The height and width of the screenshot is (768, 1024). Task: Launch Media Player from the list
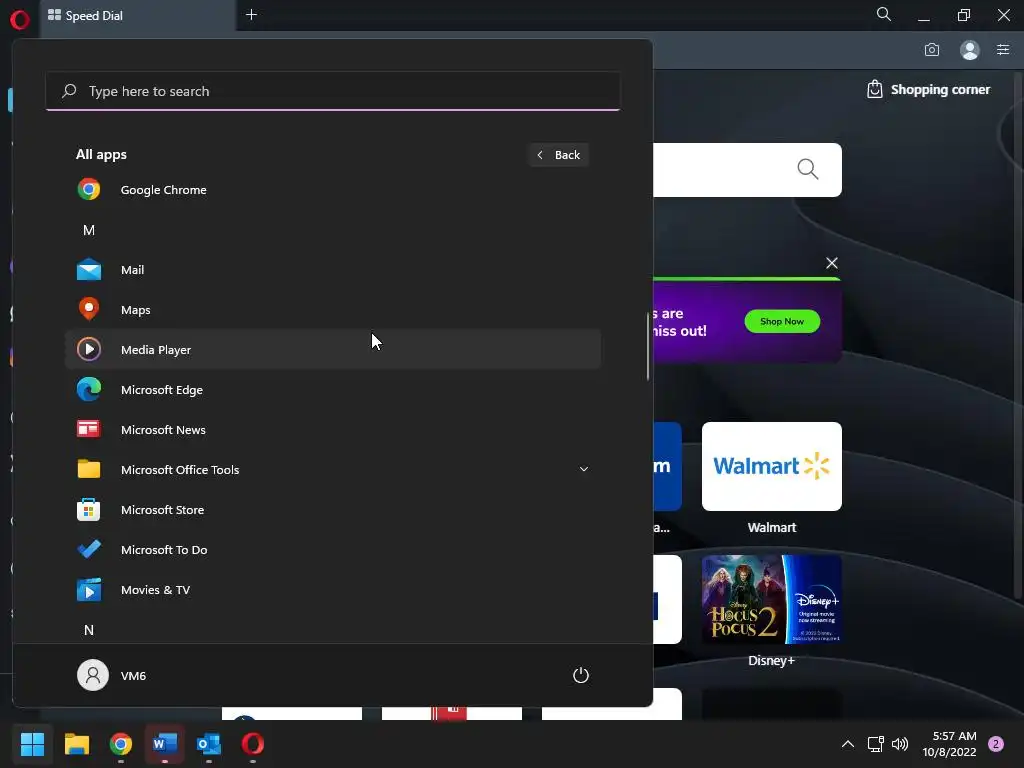332,349
